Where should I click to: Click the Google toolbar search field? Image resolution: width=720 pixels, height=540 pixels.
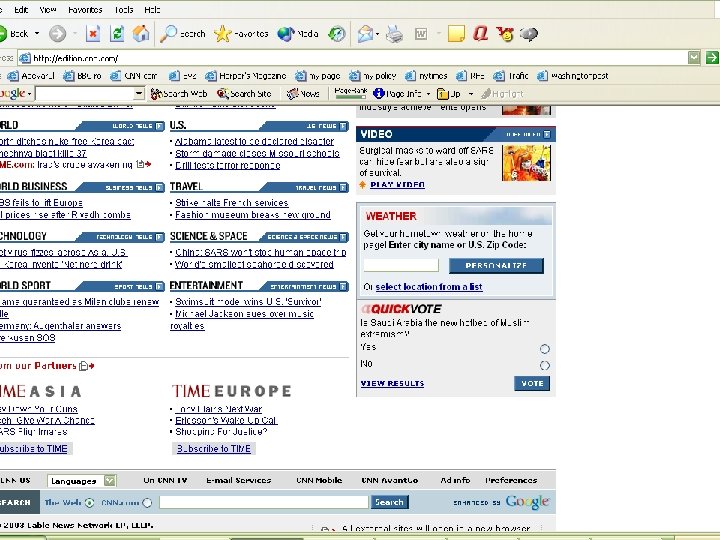point(85,94)
